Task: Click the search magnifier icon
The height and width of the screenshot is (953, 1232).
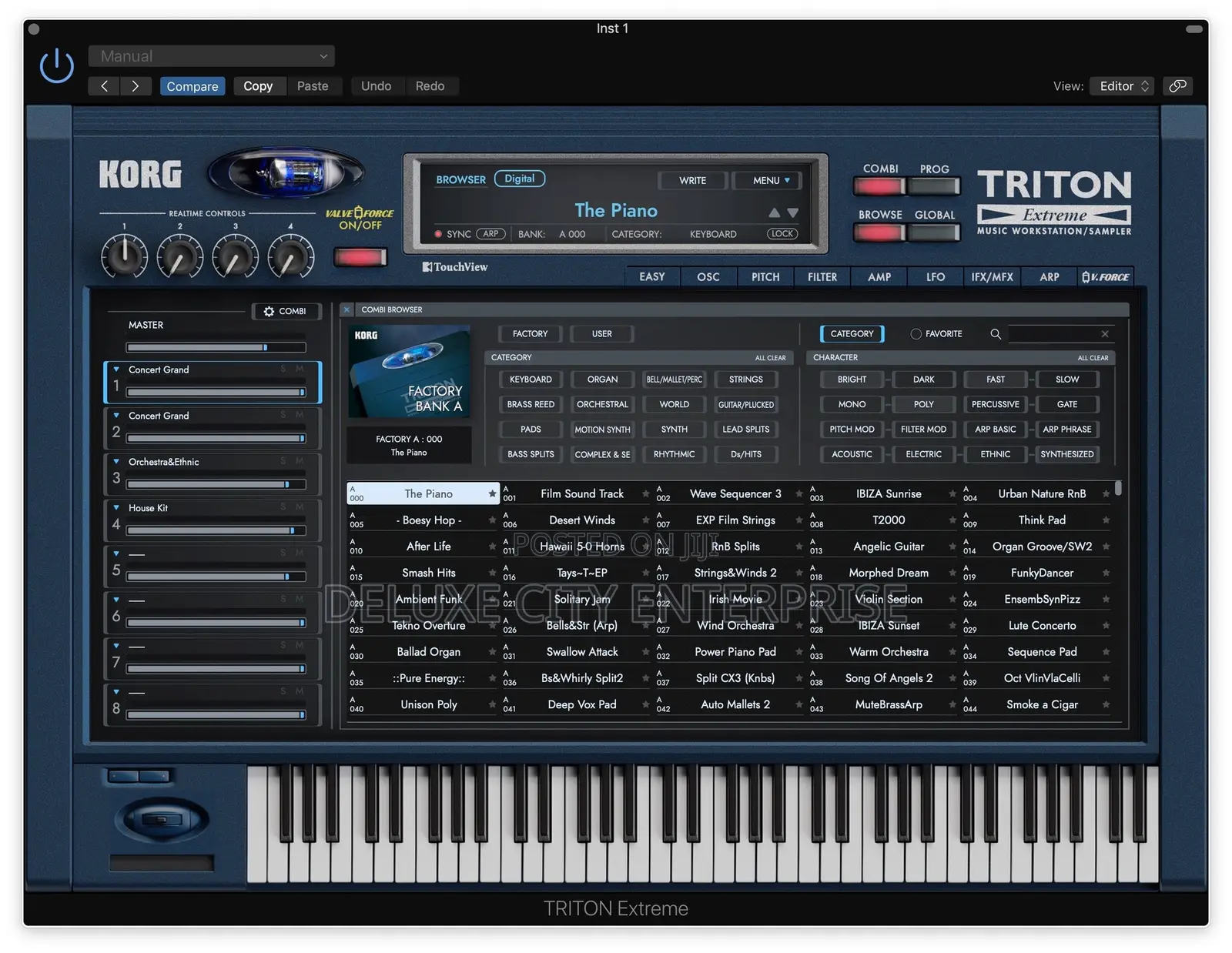Action: click(996, 334)
